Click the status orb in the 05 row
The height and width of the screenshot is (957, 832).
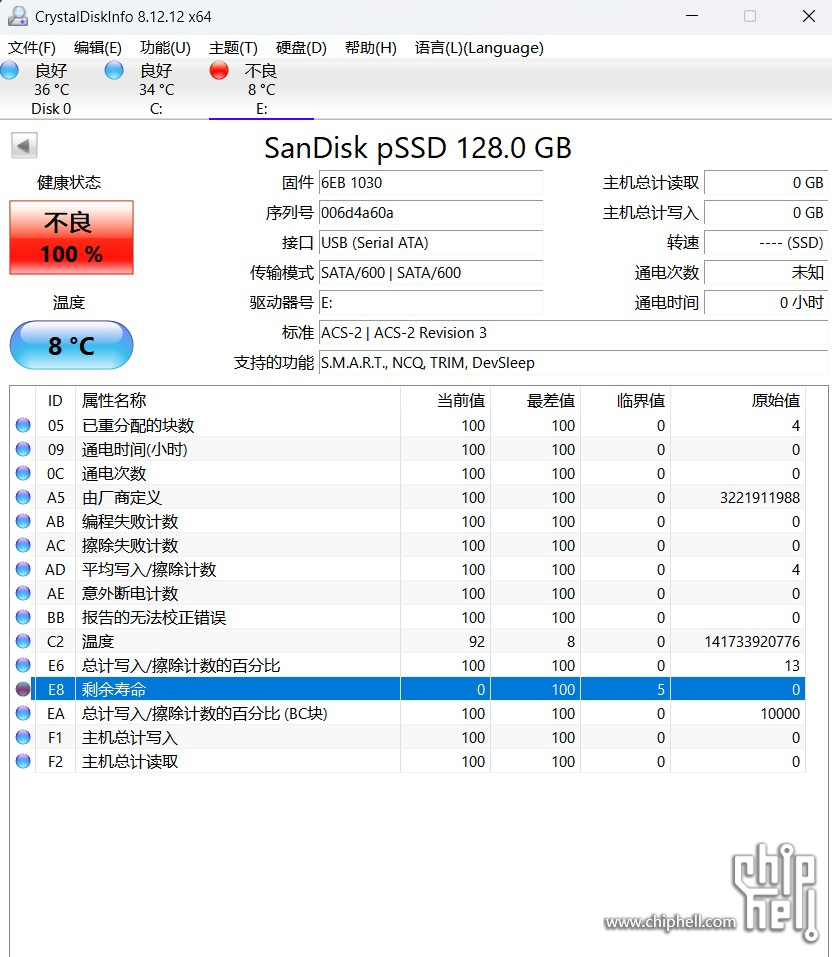point(23,425)
